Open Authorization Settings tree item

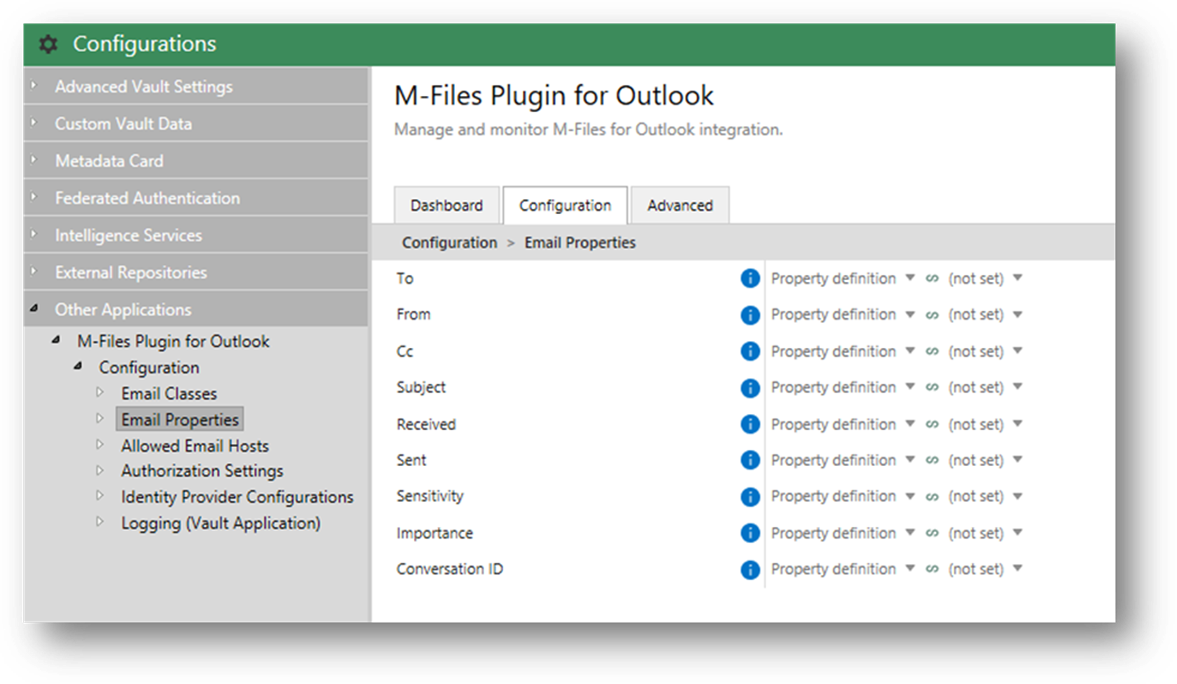203,471
